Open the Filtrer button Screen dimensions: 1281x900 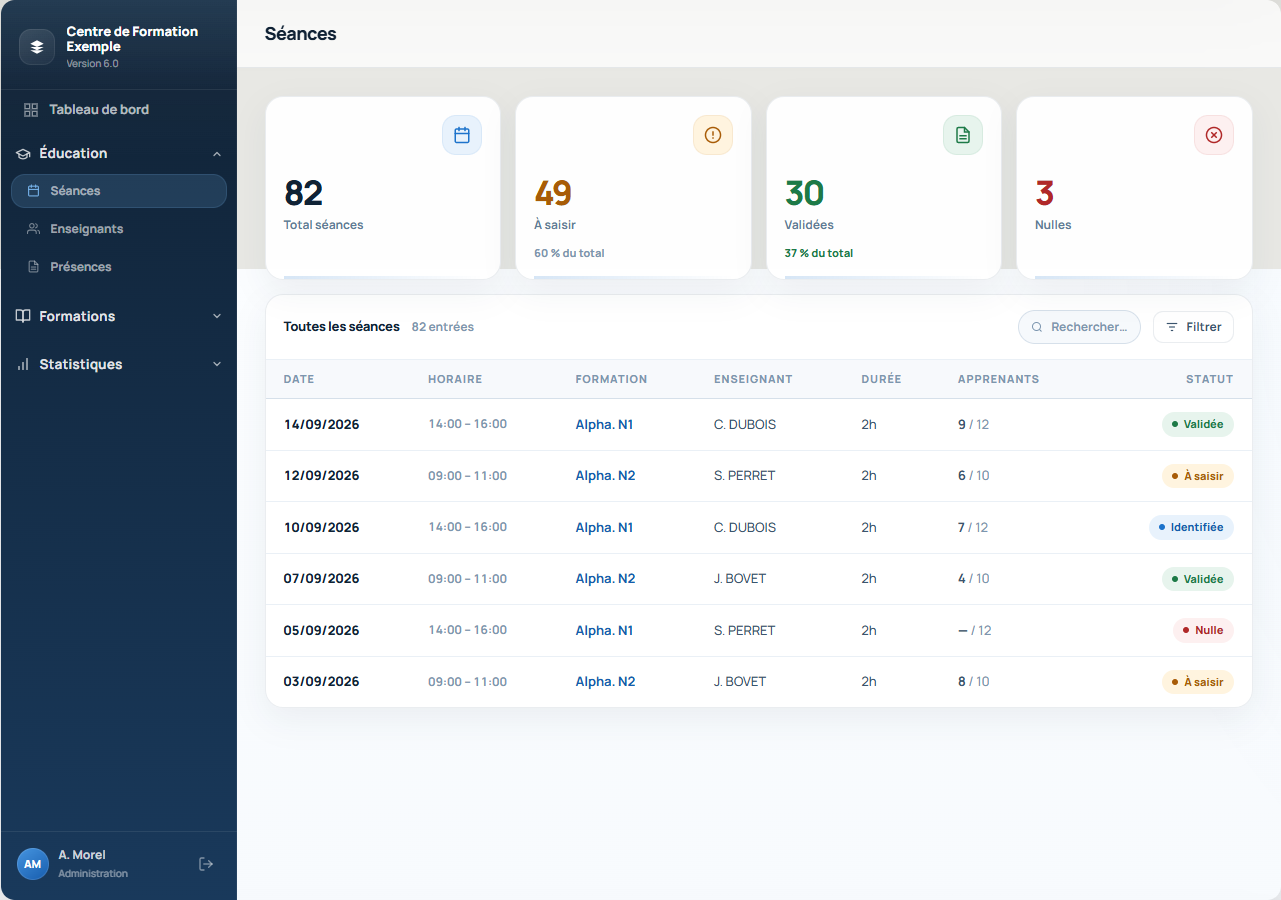(1193, 327)
